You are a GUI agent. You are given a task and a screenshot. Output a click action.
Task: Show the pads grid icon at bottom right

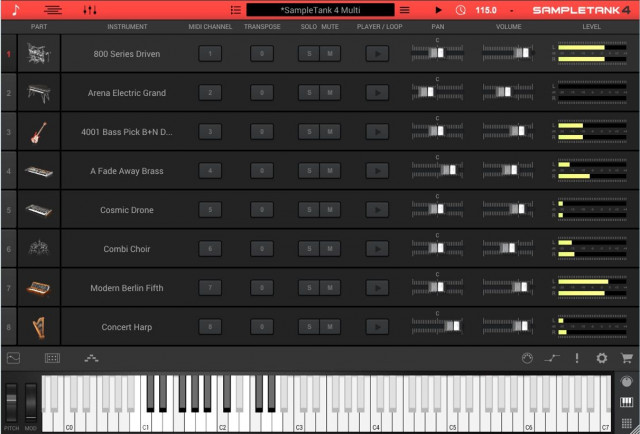click(626, 423)
